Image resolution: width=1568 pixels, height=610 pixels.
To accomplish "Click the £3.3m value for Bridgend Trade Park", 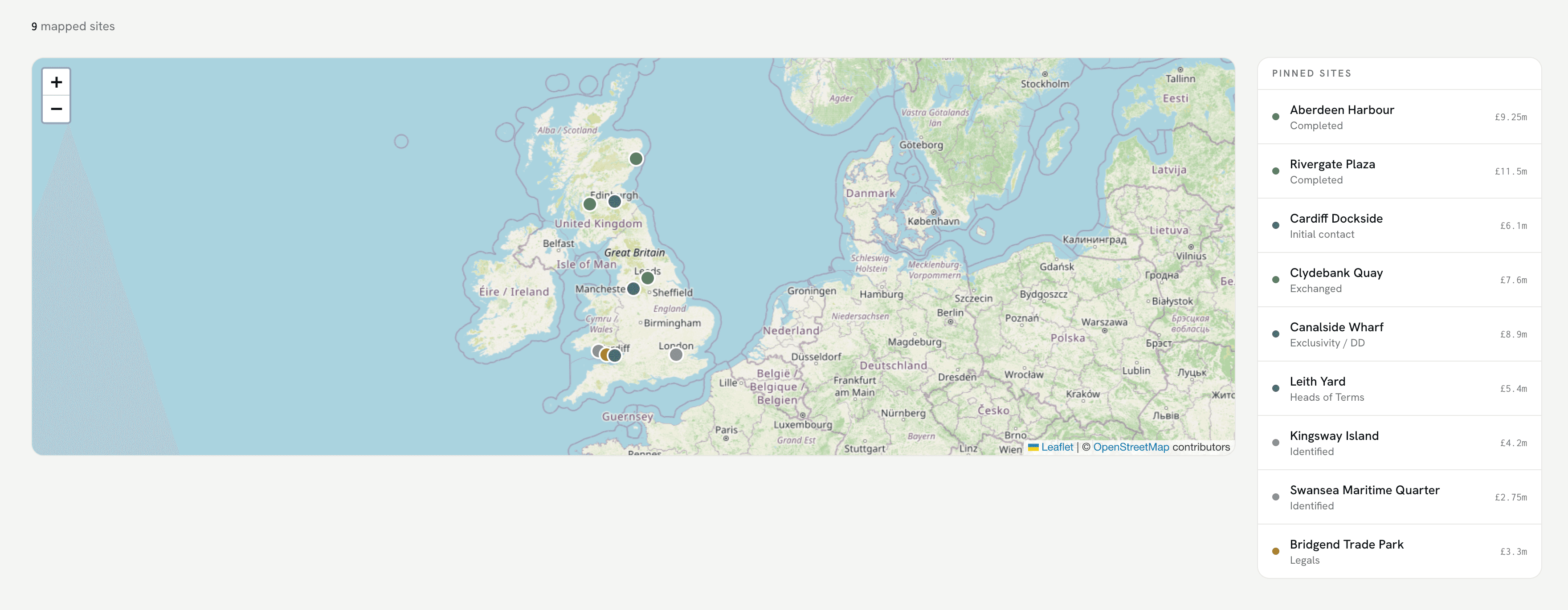I will click(1513, 552).
